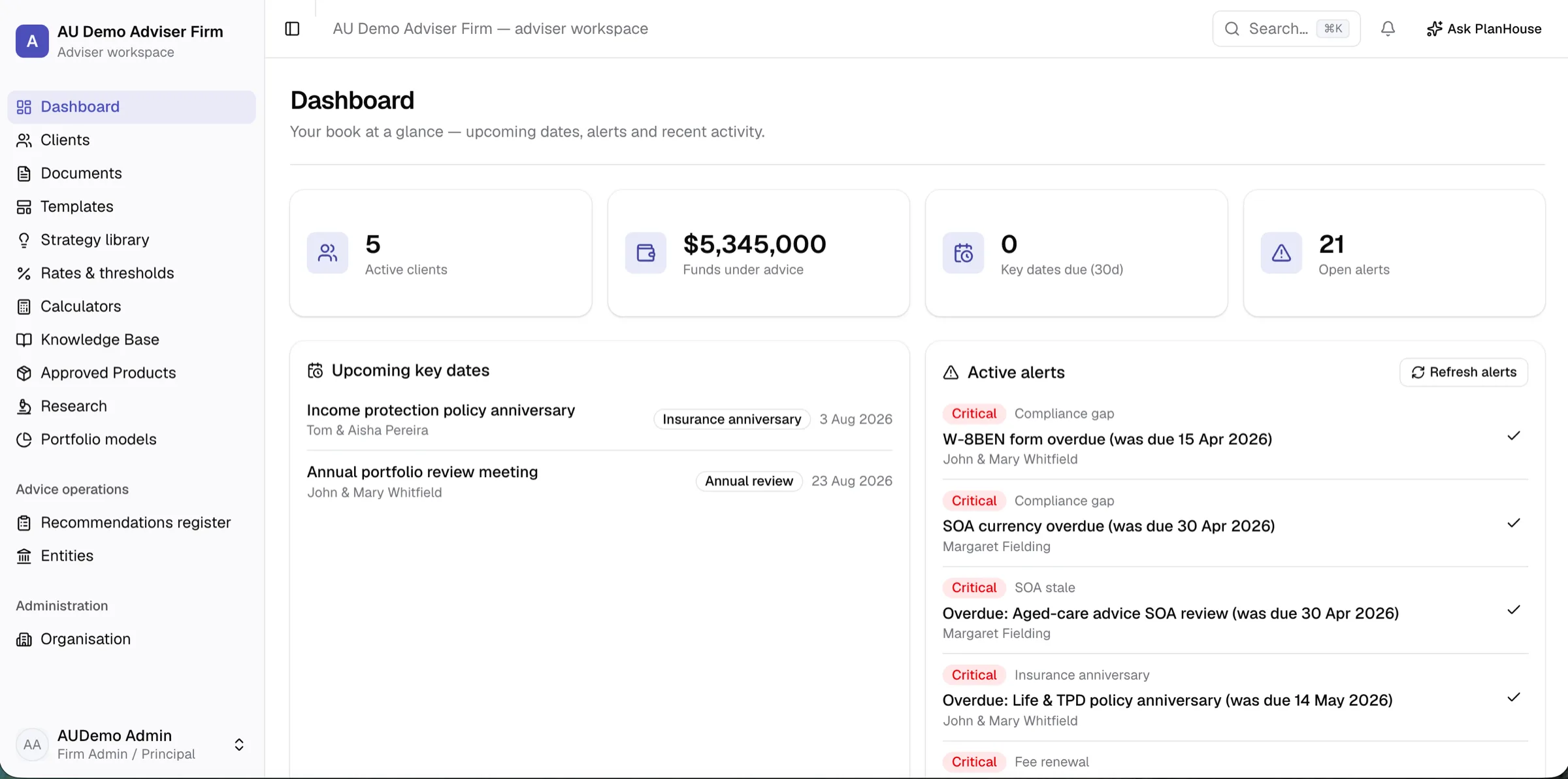Click the Upcoming key dates calendar icon
Screen dimensions: 1568x779
click(x=315, y=371)
